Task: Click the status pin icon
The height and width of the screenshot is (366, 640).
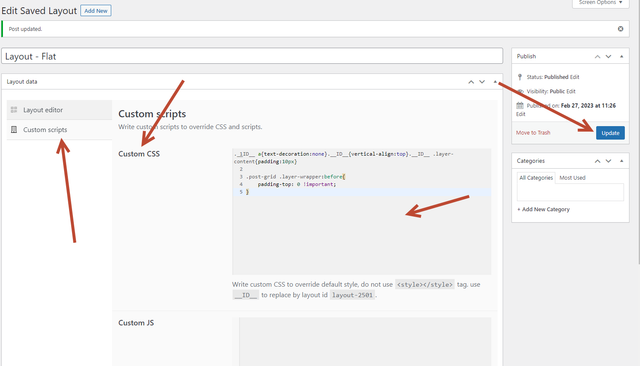Action: click(520, 77)
